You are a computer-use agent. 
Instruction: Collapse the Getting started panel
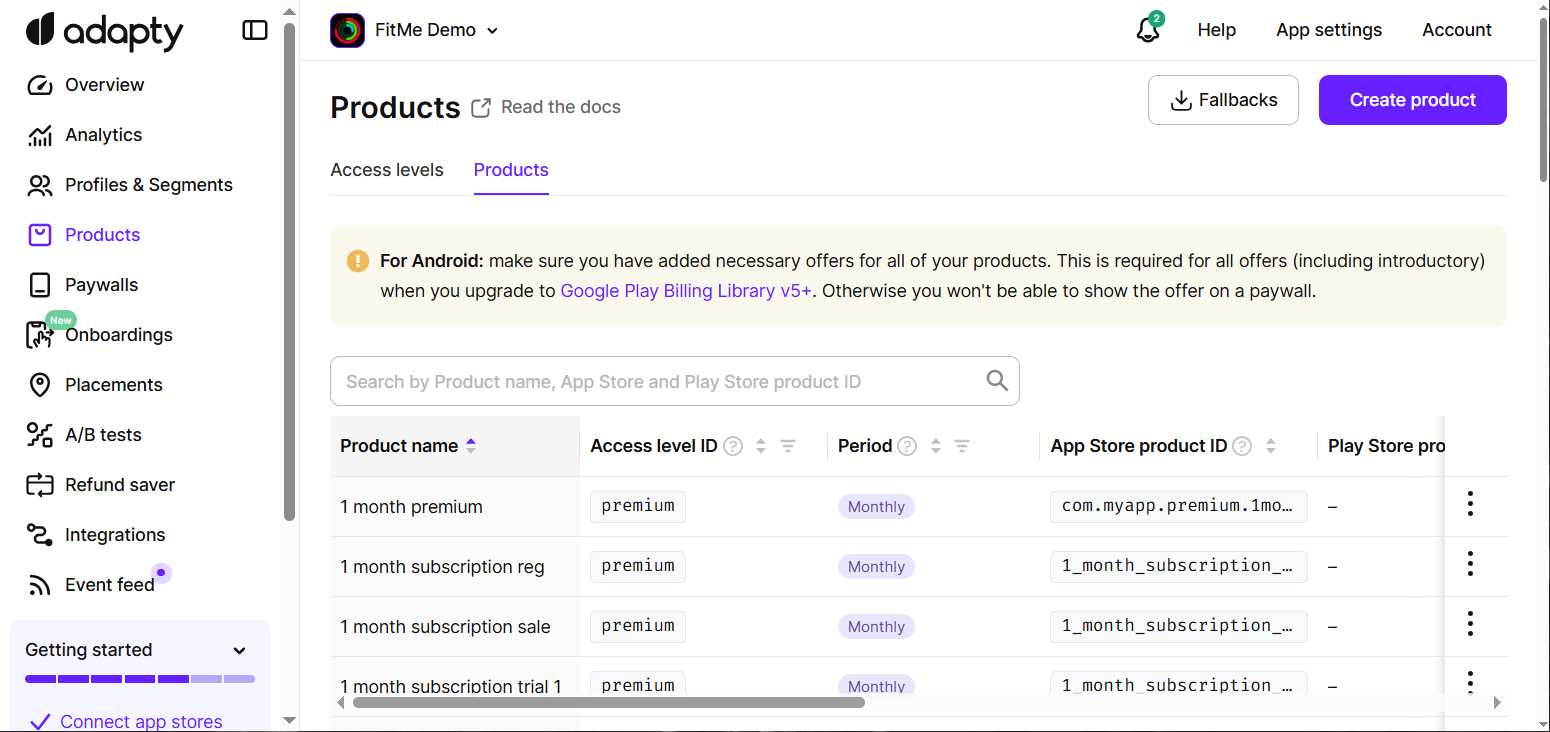click(239, 650)
